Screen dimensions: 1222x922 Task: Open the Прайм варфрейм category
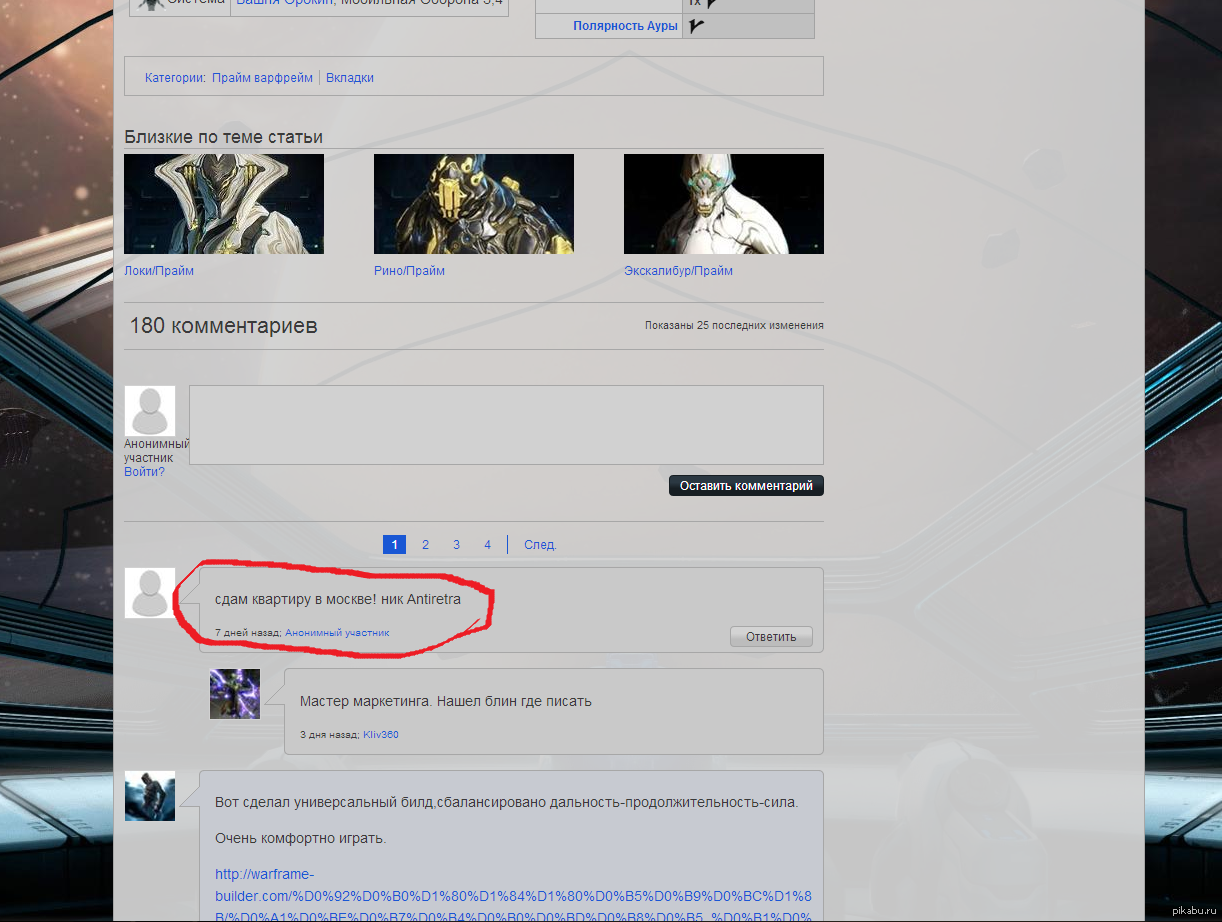[x=262, y=78]
